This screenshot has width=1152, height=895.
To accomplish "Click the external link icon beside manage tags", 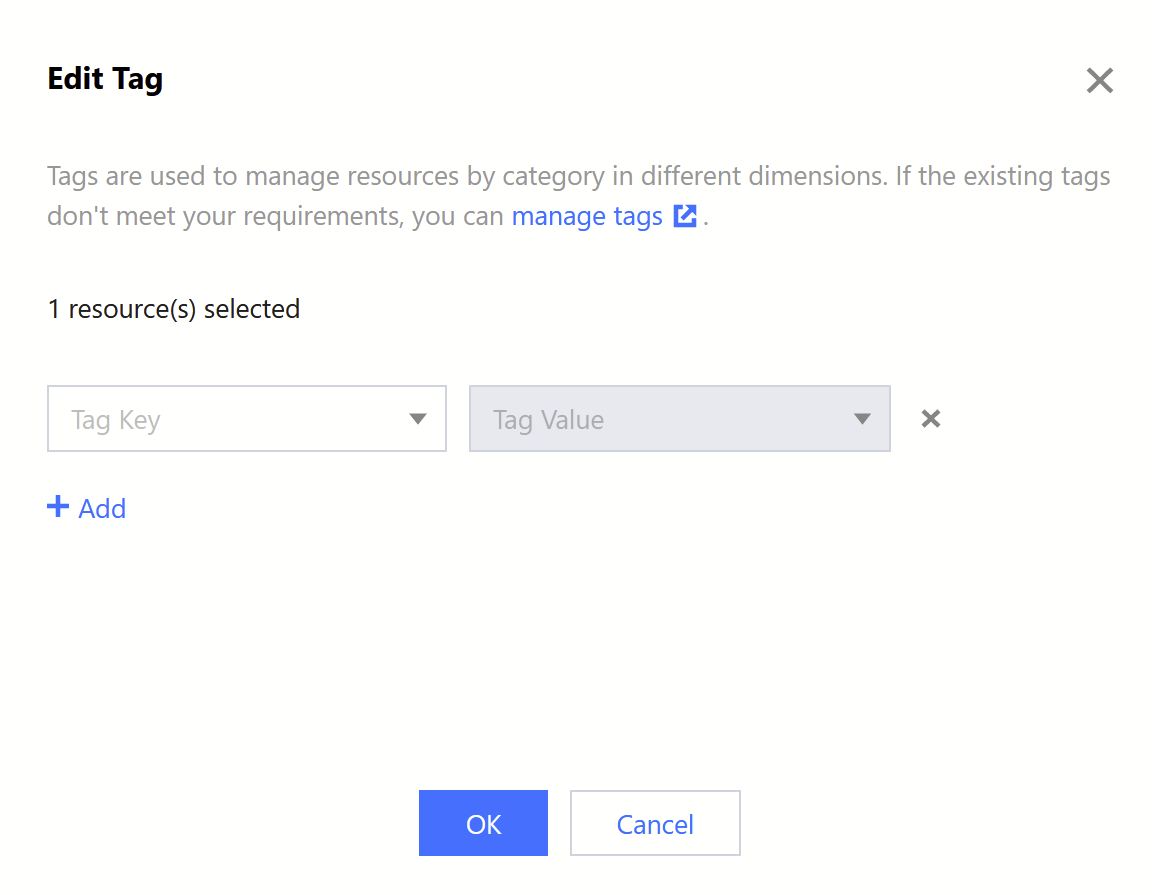I will coord(685,216).
